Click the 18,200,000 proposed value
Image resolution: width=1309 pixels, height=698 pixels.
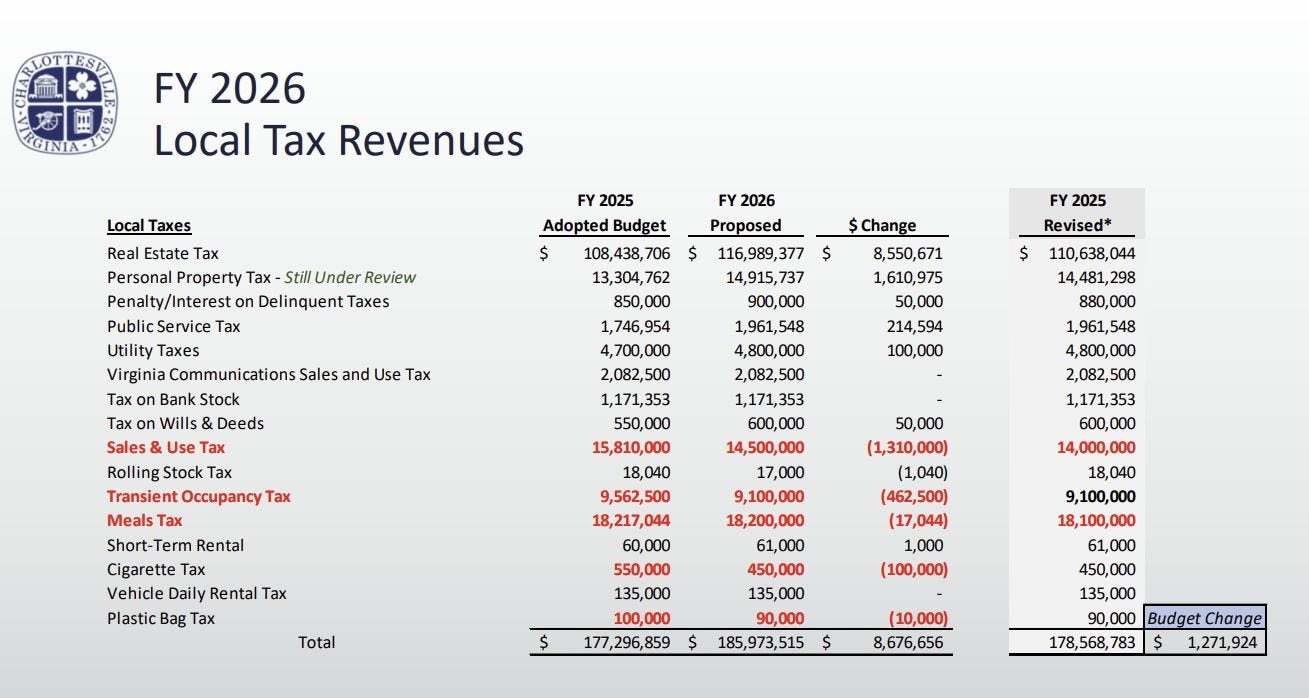765,520
